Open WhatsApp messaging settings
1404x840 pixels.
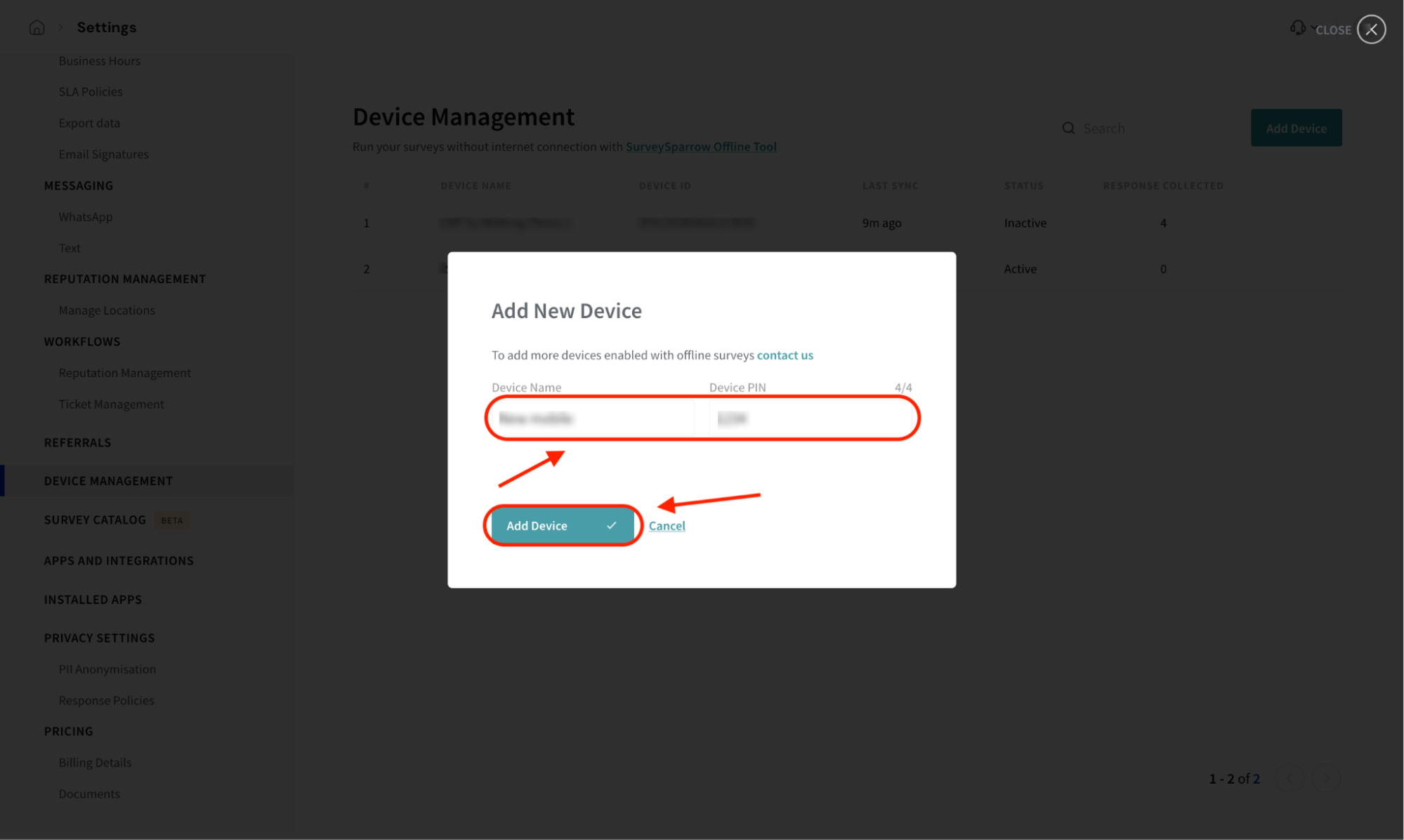[x=86, y=217]
